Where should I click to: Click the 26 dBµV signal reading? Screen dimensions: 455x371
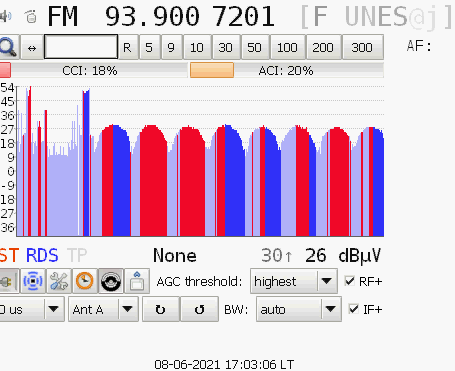343,256
